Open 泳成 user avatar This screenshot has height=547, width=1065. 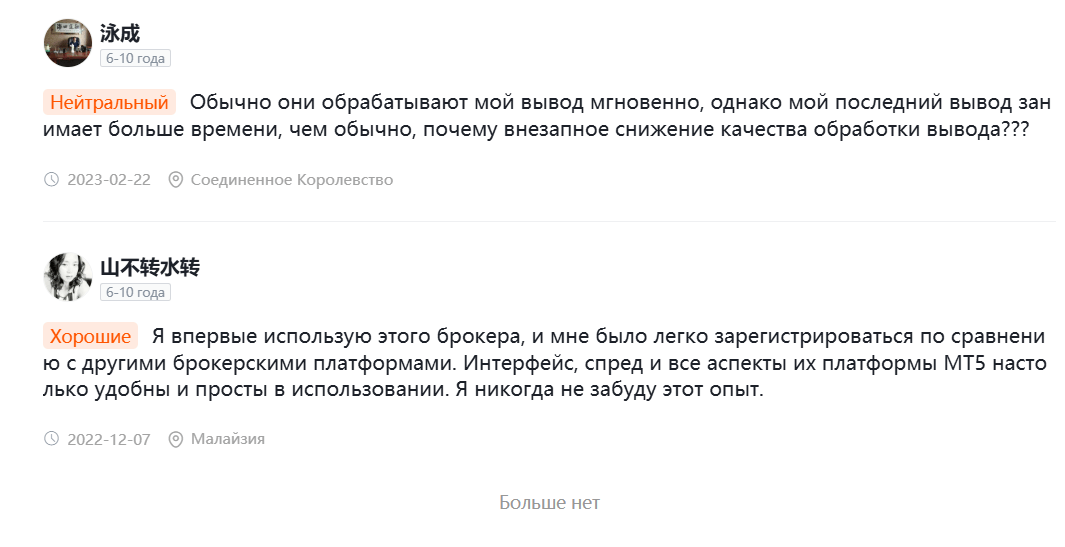68,43
